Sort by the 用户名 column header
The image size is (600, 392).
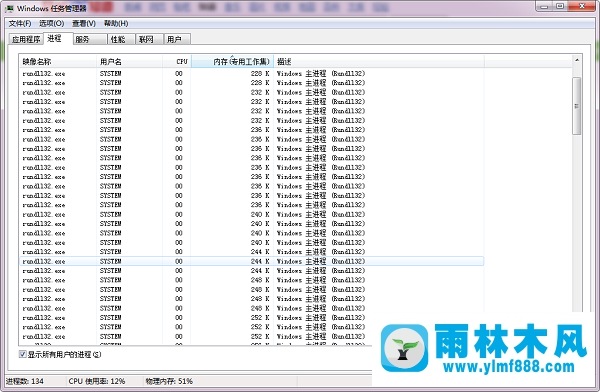pyautogui.click(x=129, y=62)
